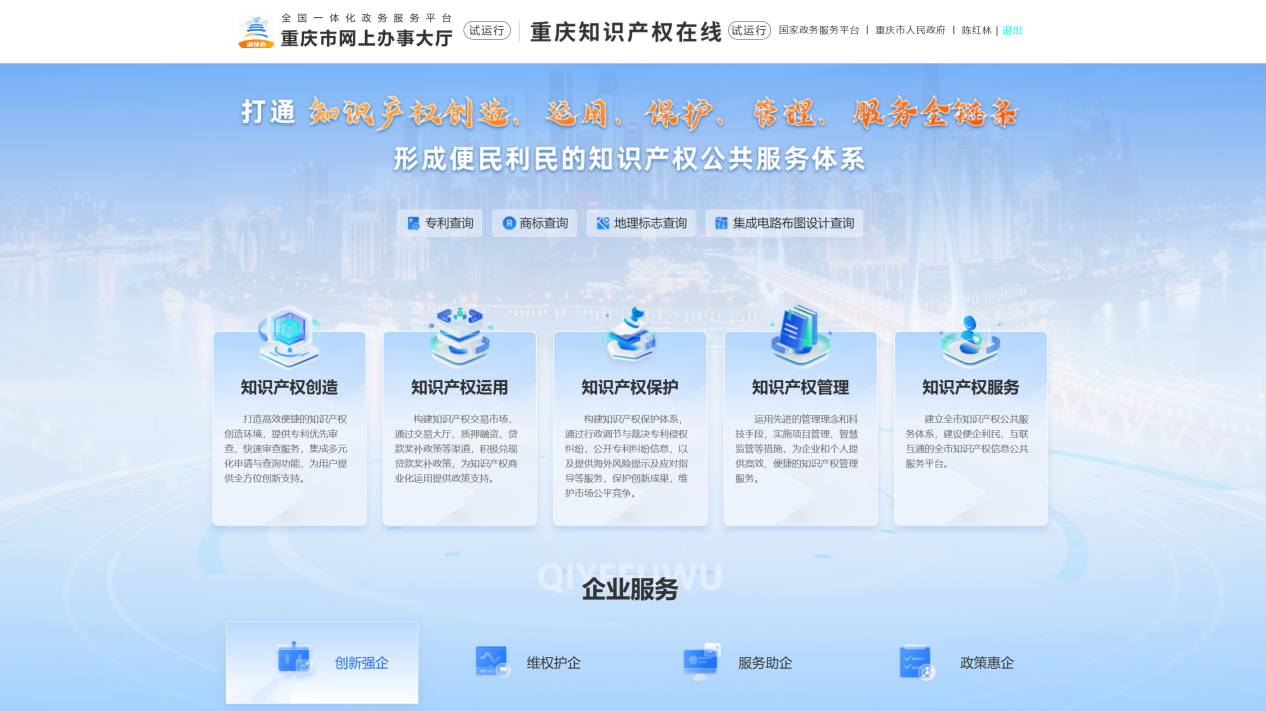
Task: Open 地理标志查询 button
Action: (x=641, y=223)
